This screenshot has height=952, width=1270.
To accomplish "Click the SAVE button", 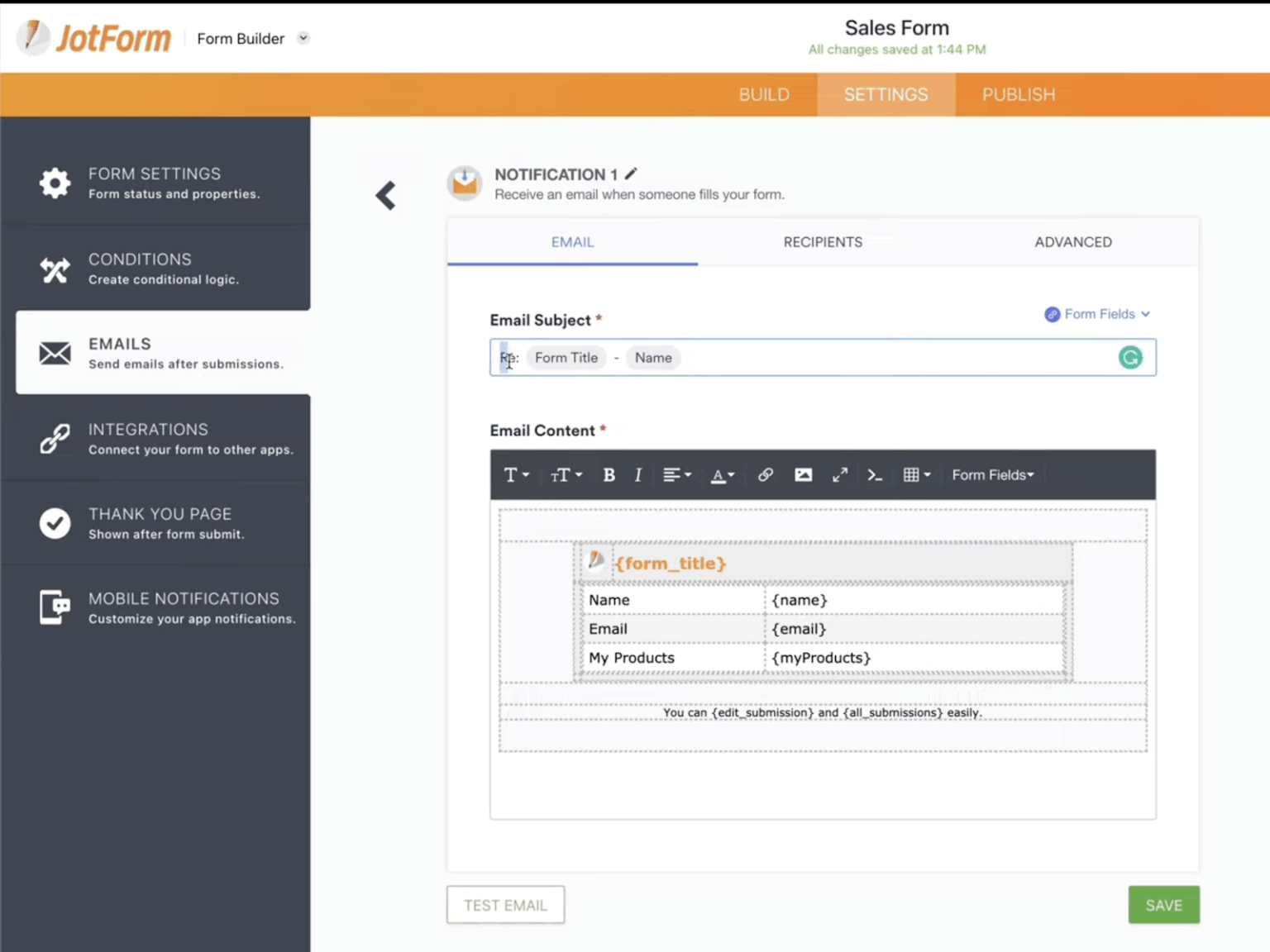I will [1163, 904].
